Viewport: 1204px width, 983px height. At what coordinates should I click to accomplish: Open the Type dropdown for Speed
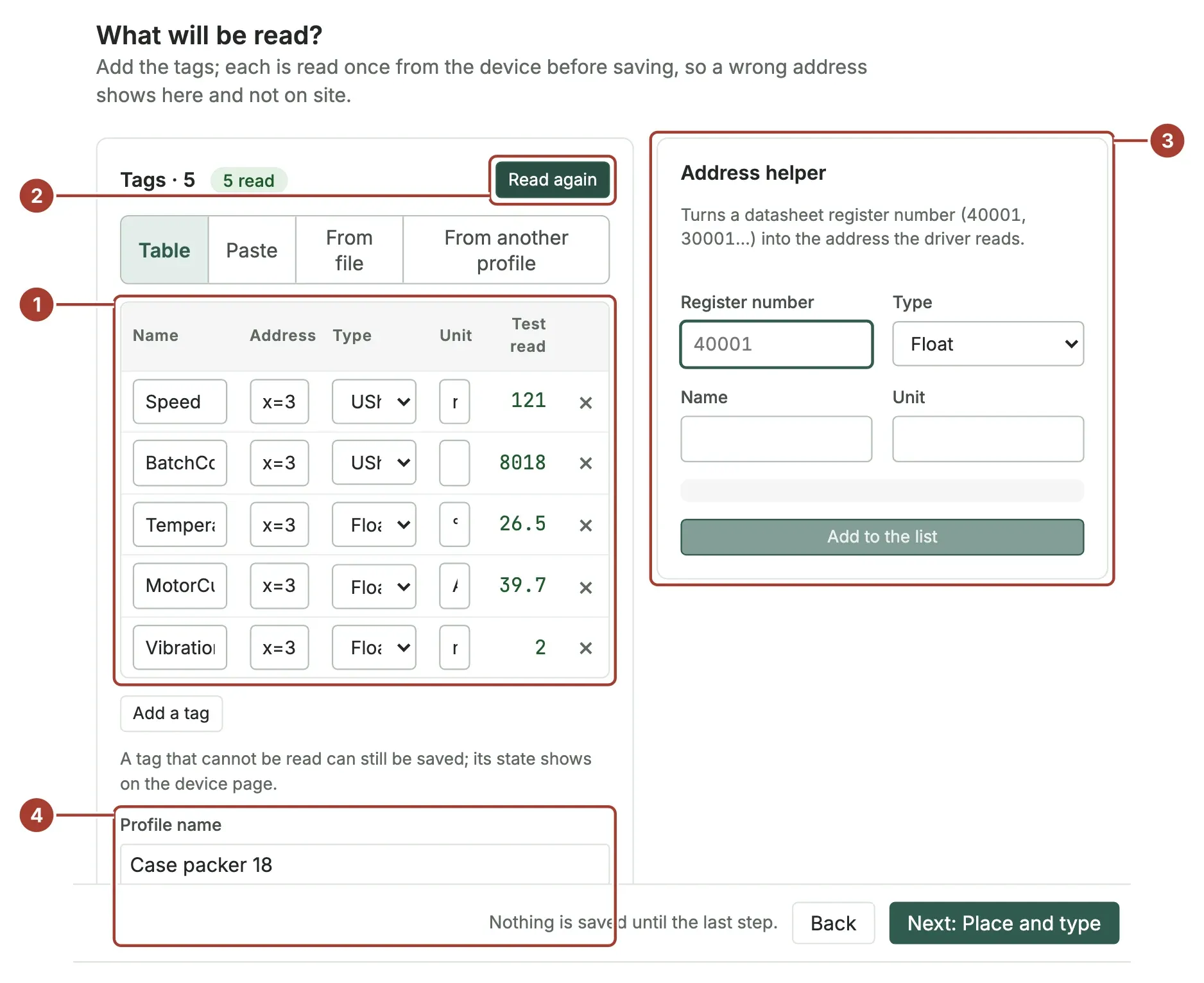374,402
